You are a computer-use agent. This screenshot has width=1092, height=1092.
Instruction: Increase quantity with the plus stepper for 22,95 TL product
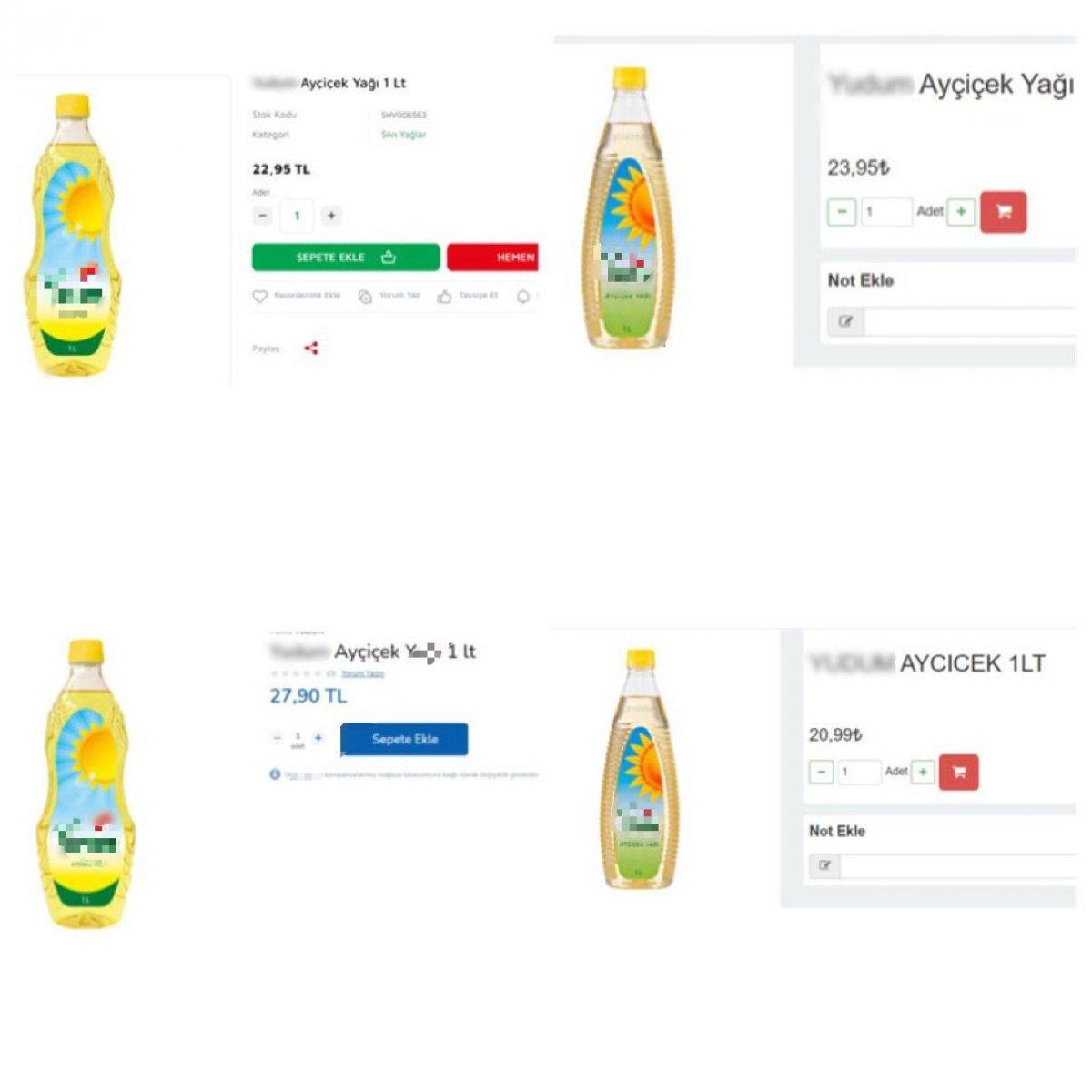[x=331, y=215]
